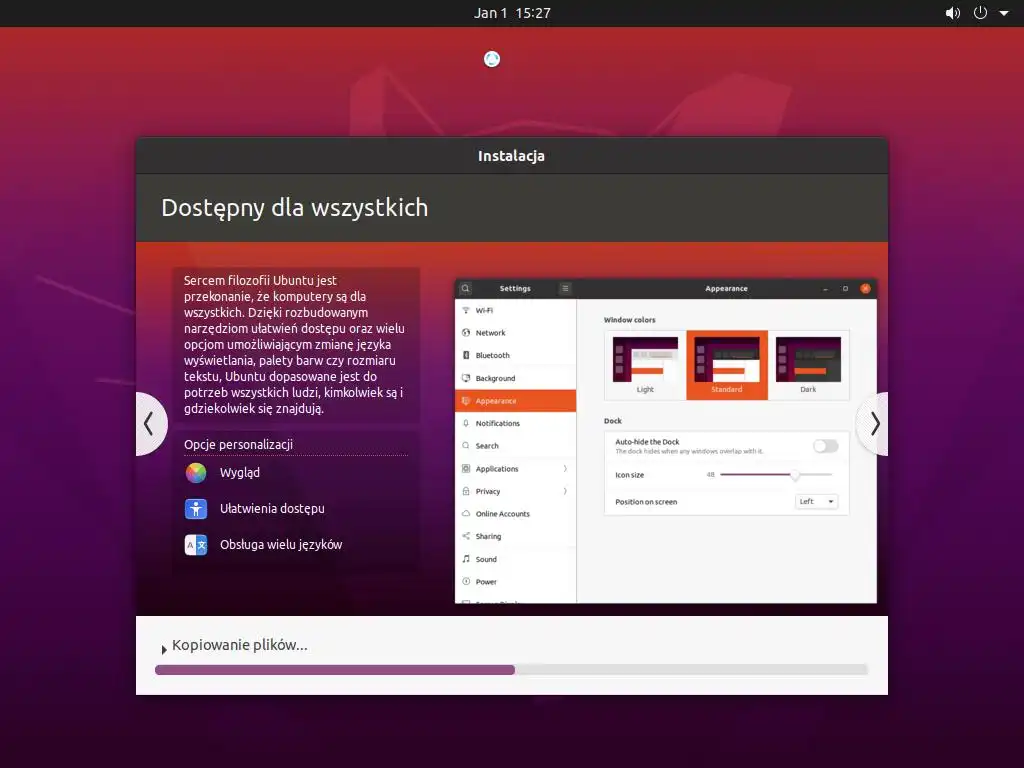This screenshot has width=1024, height=768.
Task: Click the Ułatwienia dostępu label
Action: 272,508
